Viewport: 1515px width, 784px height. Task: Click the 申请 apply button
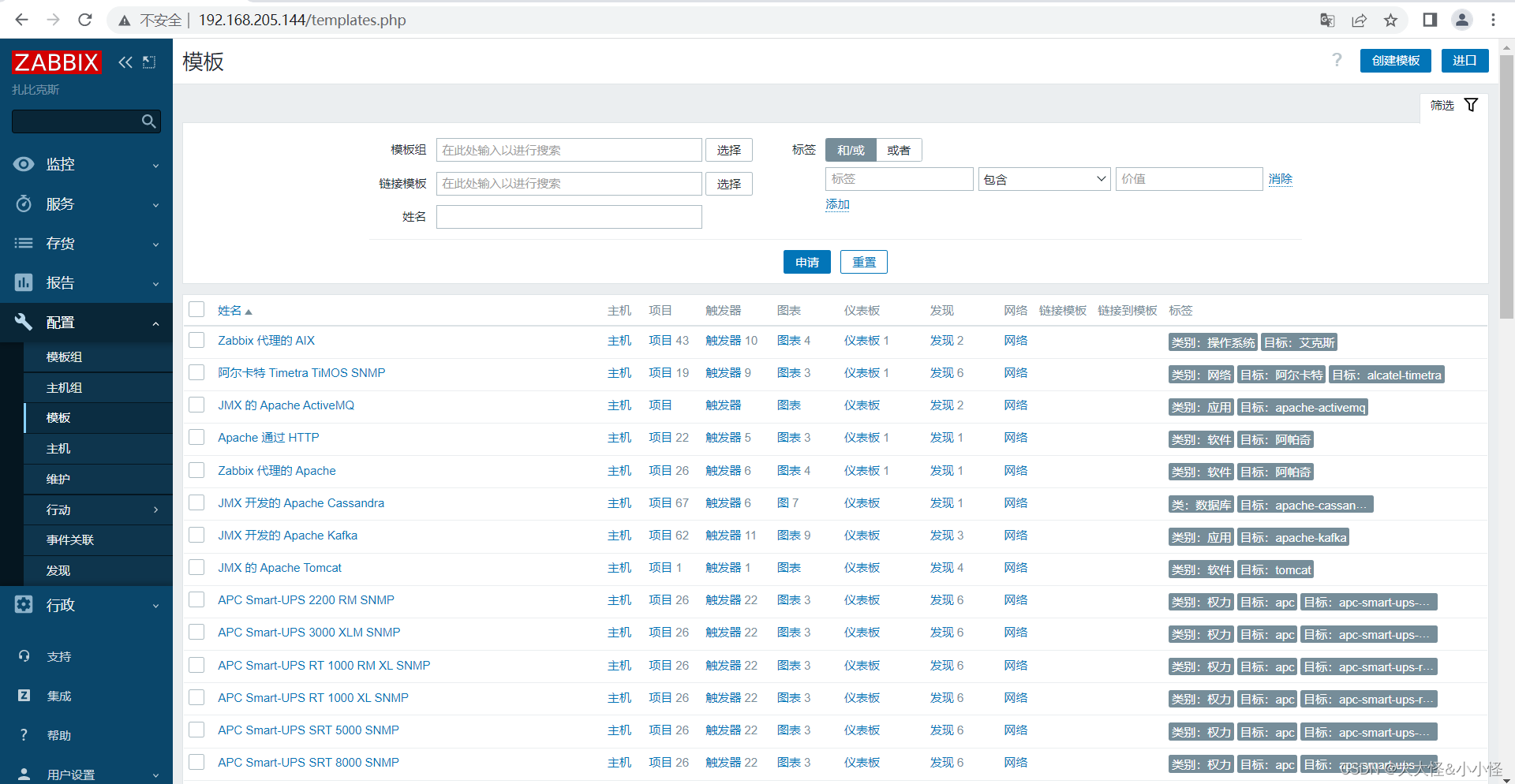(806, 262)
